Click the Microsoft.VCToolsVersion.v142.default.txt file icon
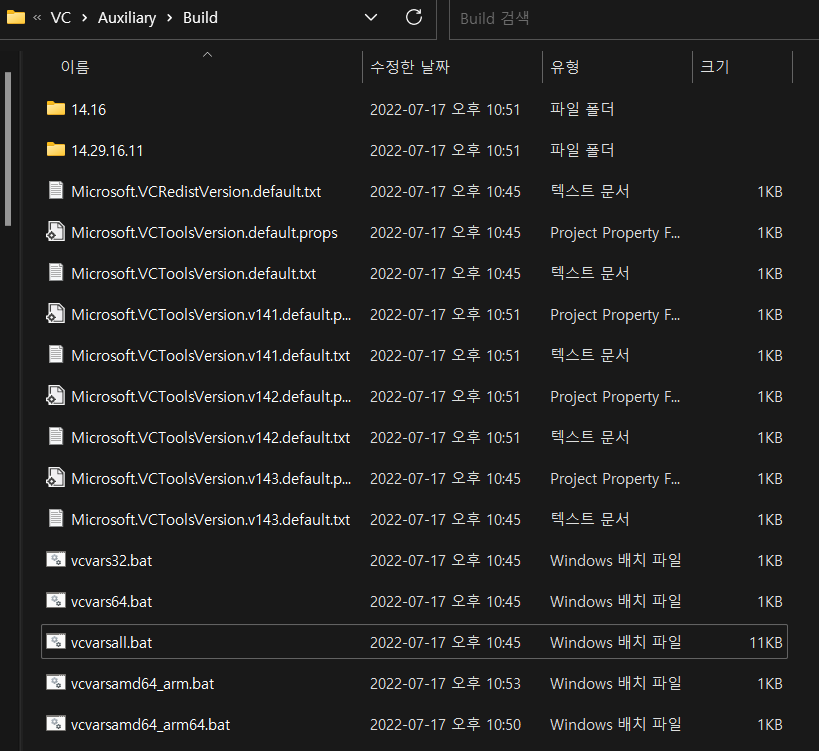 click(56, 436)
